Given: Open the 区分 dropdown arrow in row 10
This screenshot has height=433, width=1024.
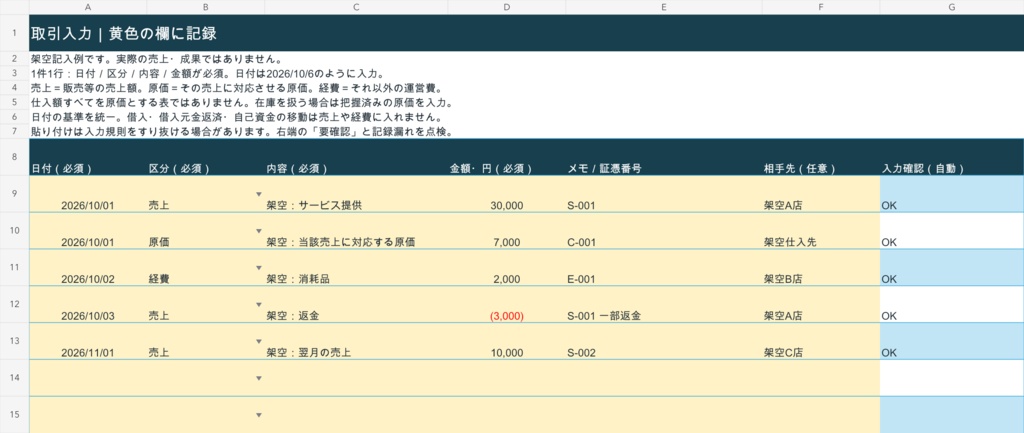Looking at the screenshot, I should point(259,231).
